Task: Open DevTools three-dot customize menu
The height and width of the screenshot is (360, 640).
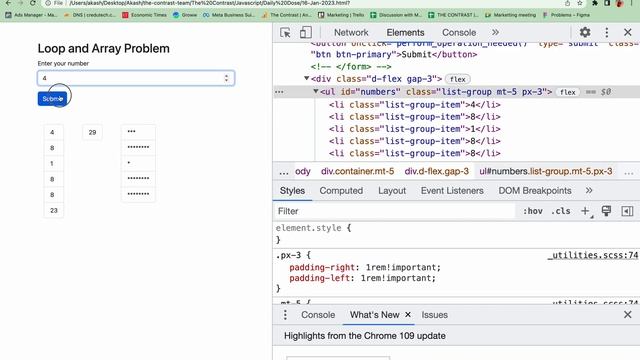Action: coord(607,32)
